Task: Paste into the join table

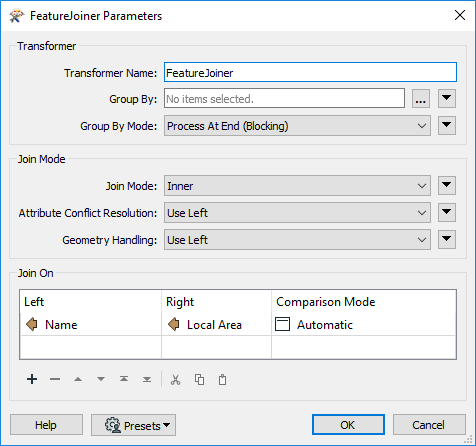Action: pos(223,379)
